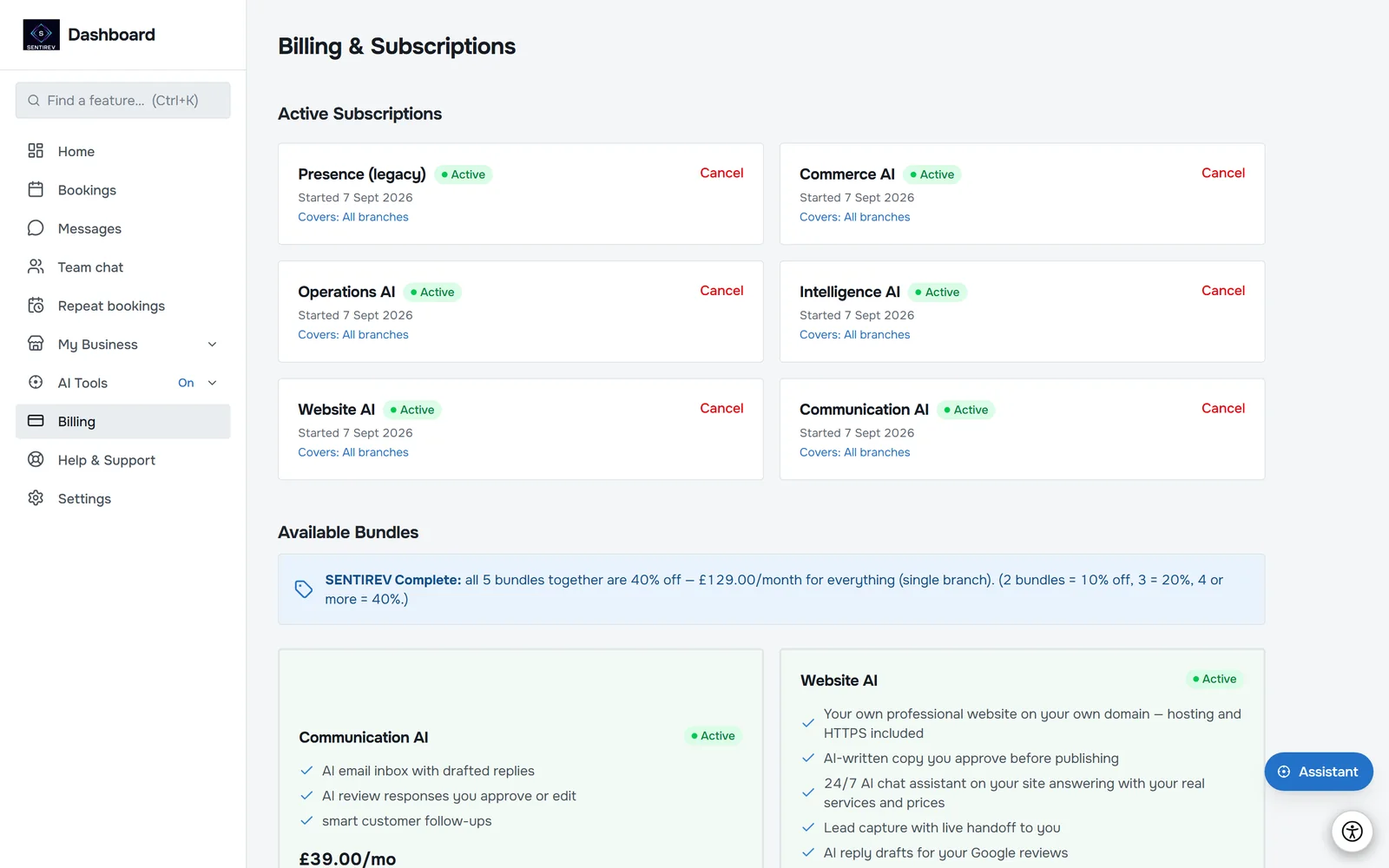Expand the My Business submenu
The width and height of the screenshot is (1389, 868).
[212, 345]
